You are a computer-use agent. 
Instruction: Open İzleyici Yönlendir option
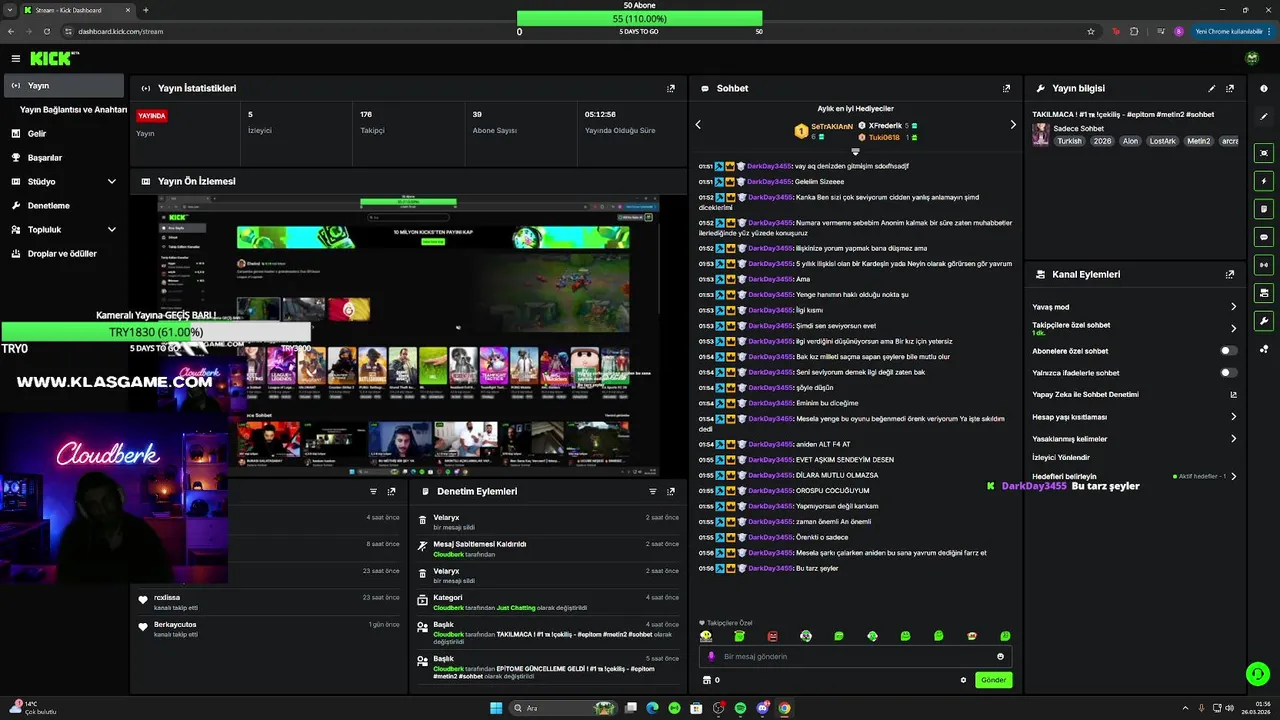click(1061, 457)
